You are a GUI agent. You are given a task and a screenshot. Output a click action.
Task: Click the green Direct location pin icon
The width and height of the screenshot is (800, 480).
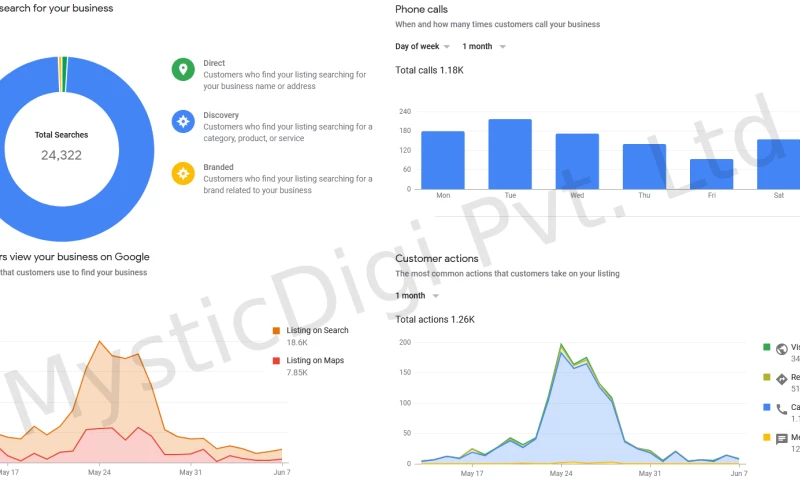point(182,69)
